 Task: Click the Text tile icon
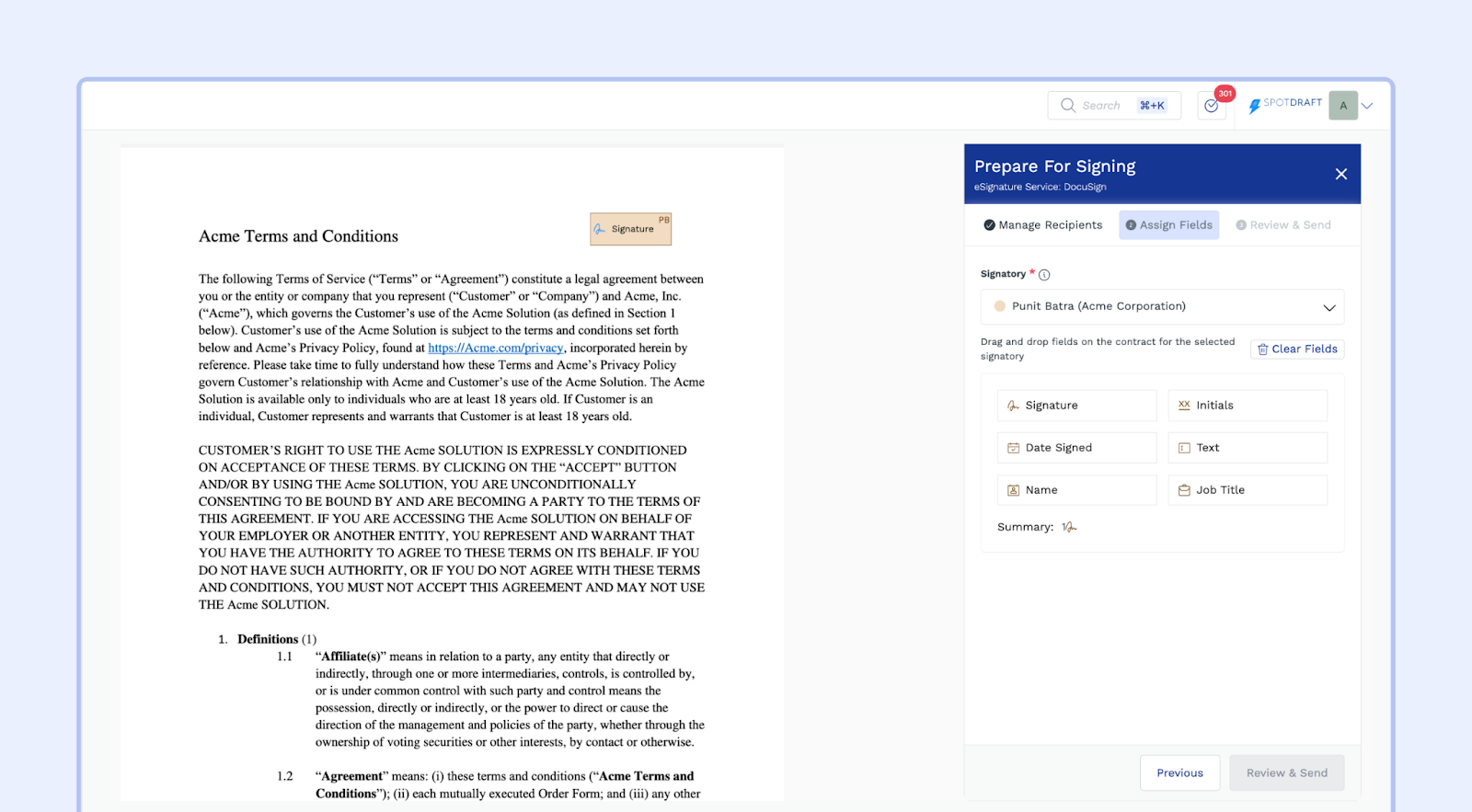[1184, 448]
